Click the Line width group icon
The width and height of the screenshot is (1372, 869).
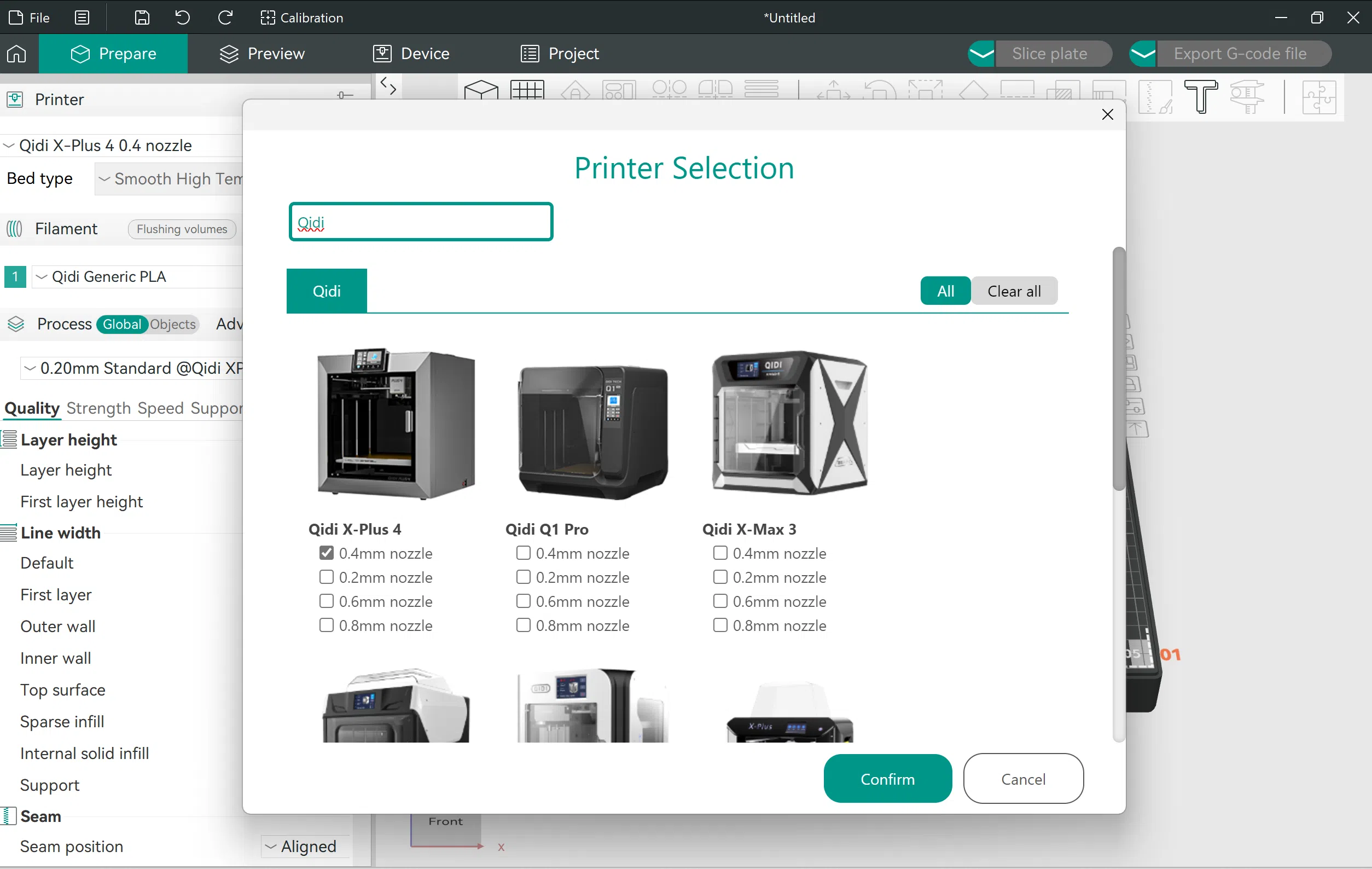tap(9, 533)
